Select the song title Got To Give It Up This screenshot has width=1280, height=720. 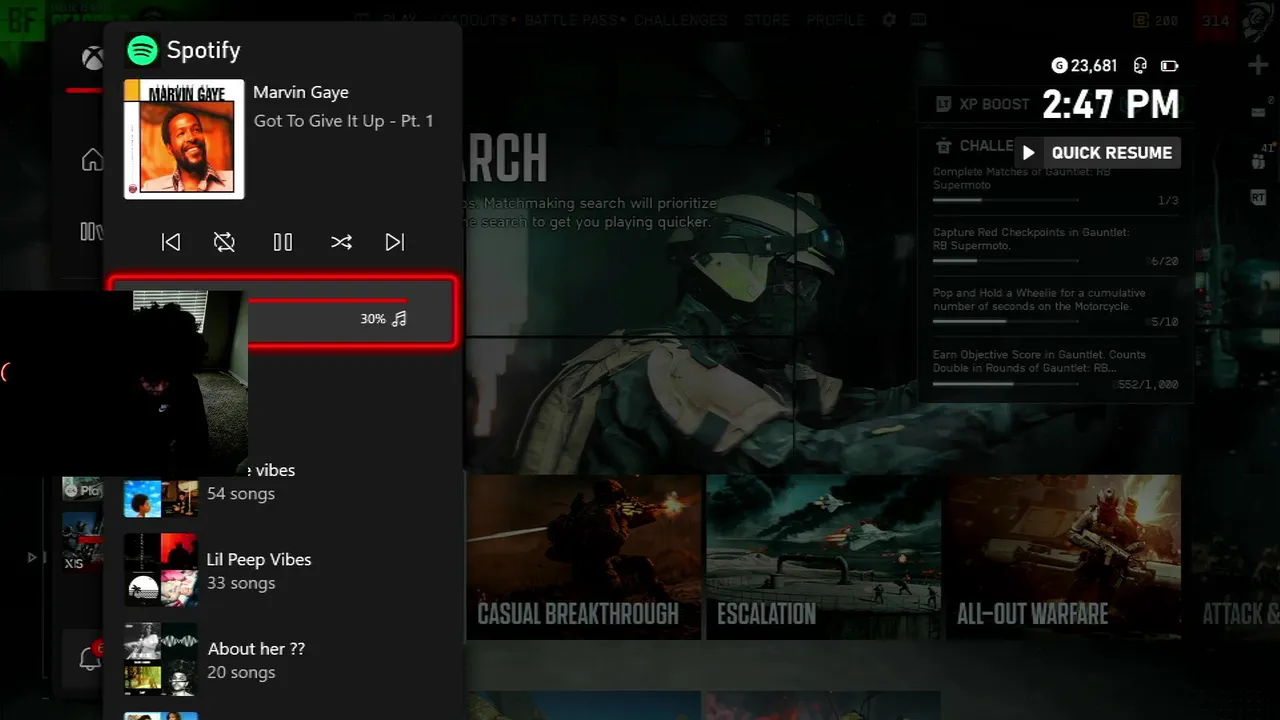pos(343,121)
